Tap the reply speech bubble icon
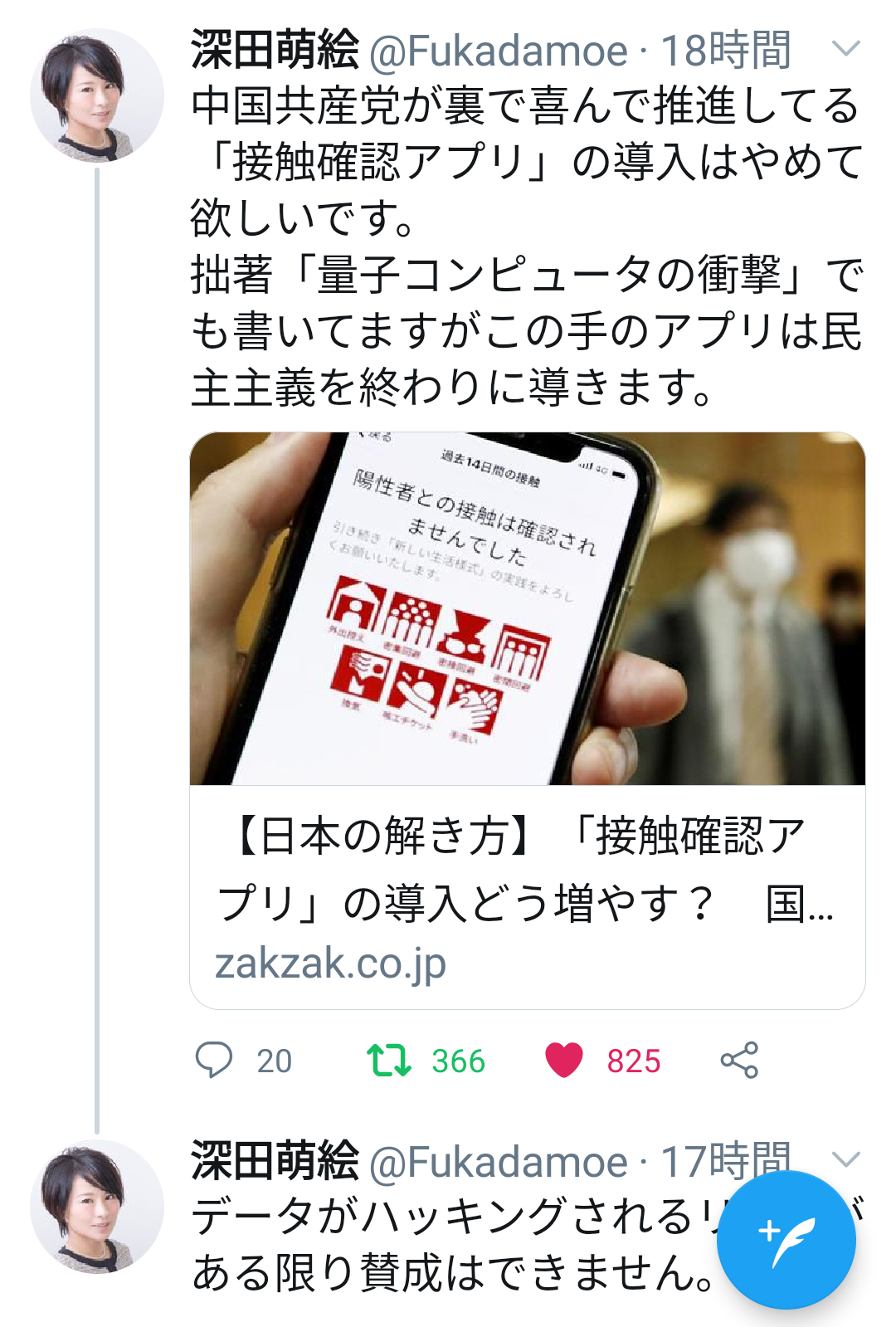Viewport: 896px width, 1327px height. pos(213,1060)
